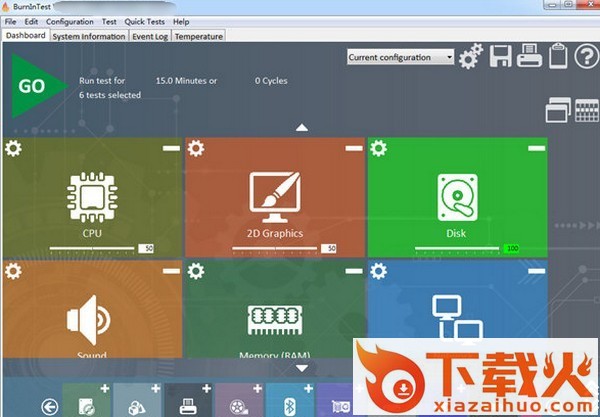Image resolution: width=600 pixels, height=417 pixels.
Task: Adjust the 2D Graphics duty cycle slider
Action: (274, 248)
